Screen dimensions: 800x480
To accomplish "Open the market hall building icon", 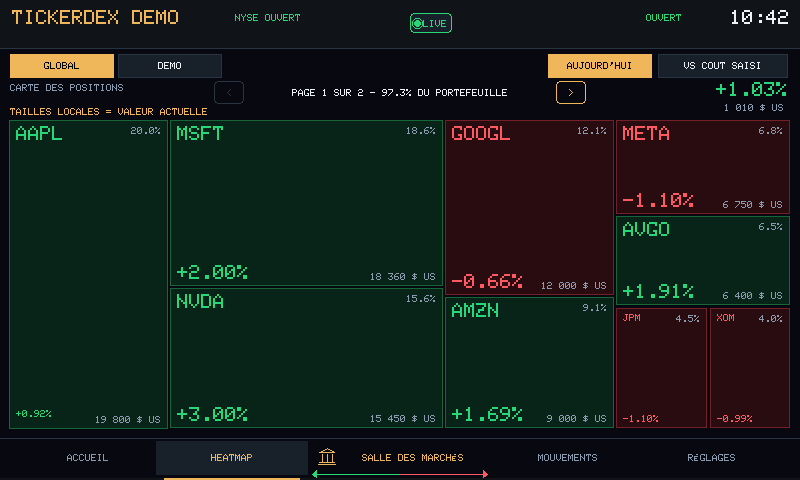I will tap(327, 457).
